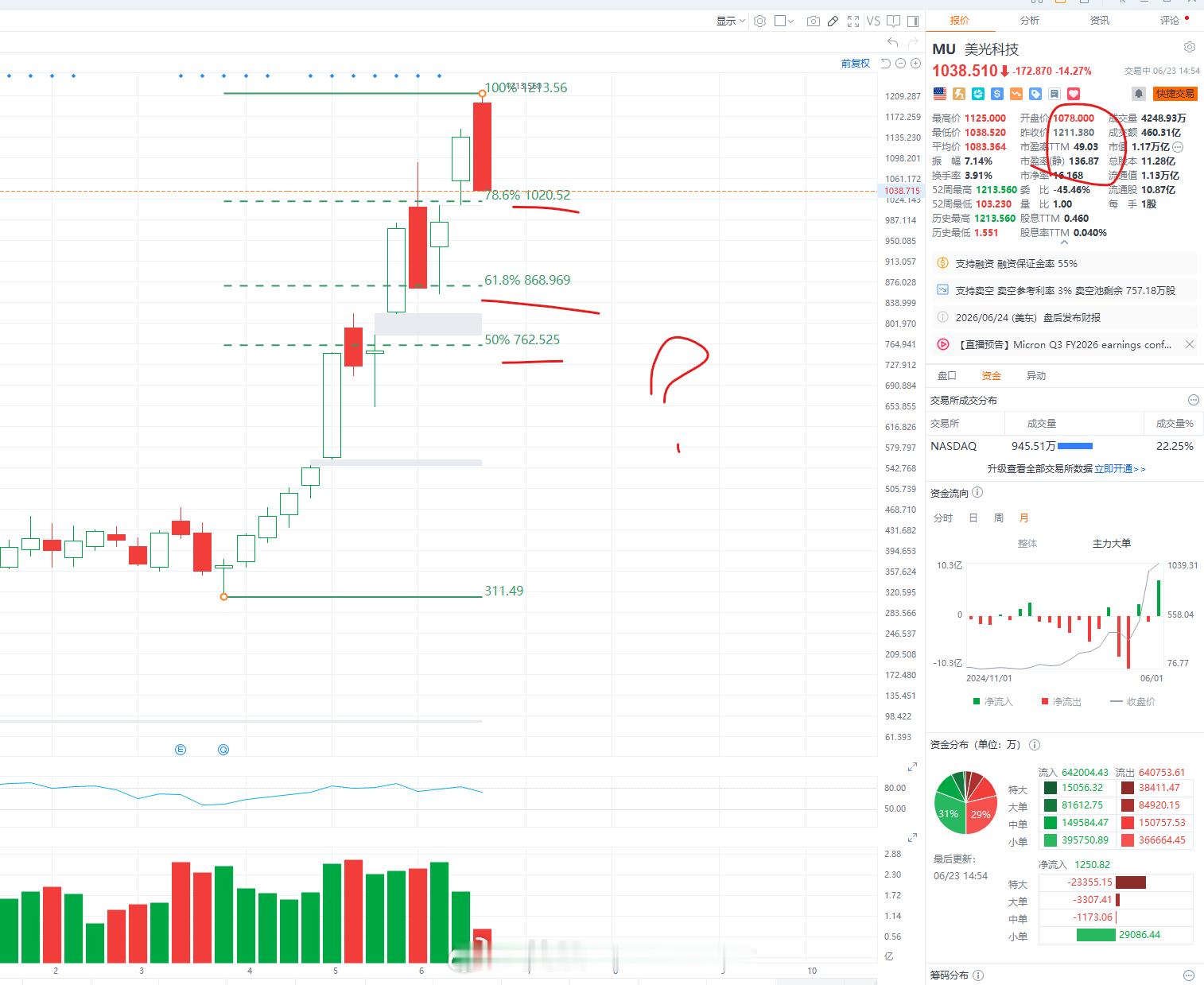Click the 小单 outflow light red swatch
Image resolution: width=1204 pixels, height=985 pixels.
[x=1128, y=840]
